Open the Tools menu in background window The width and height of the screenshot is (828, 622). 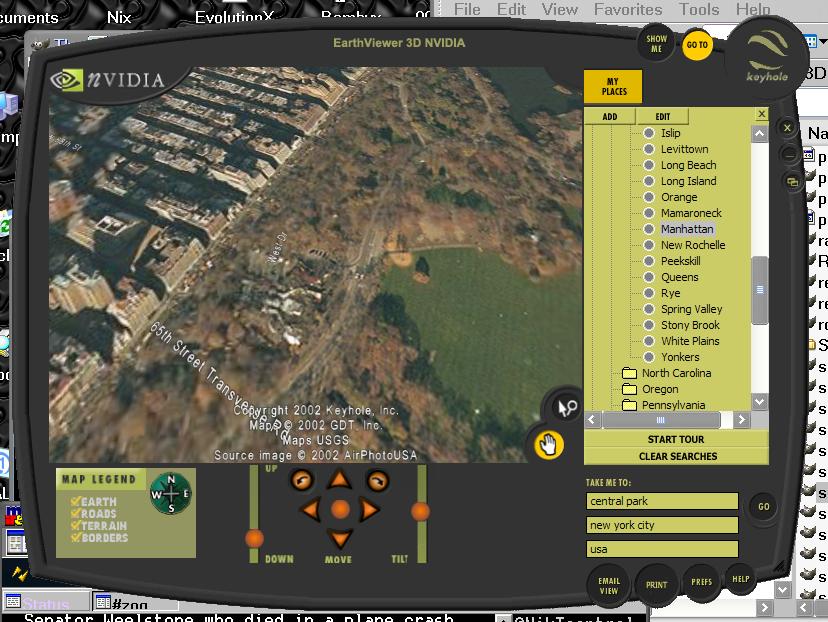[699, 9]
